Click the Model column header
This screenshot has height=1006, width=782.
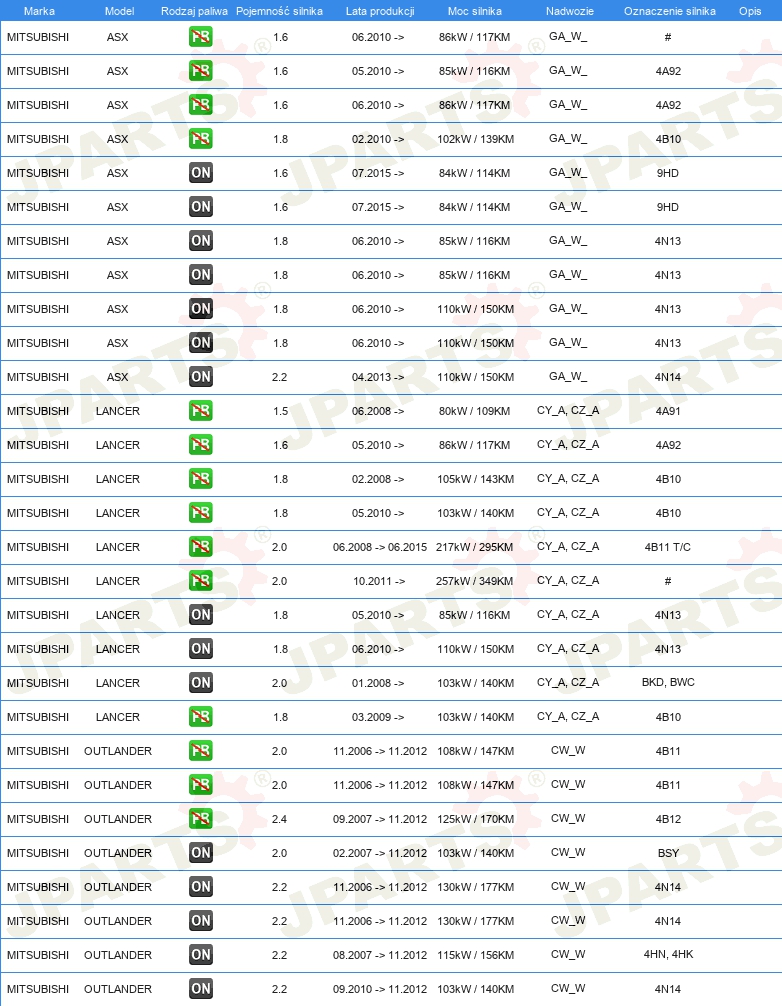pos(119,11)
